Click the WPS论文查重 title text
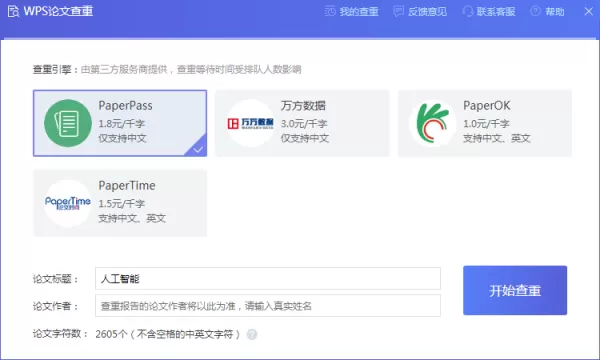Viewport: 600px width, 360px height. (59, 11)
